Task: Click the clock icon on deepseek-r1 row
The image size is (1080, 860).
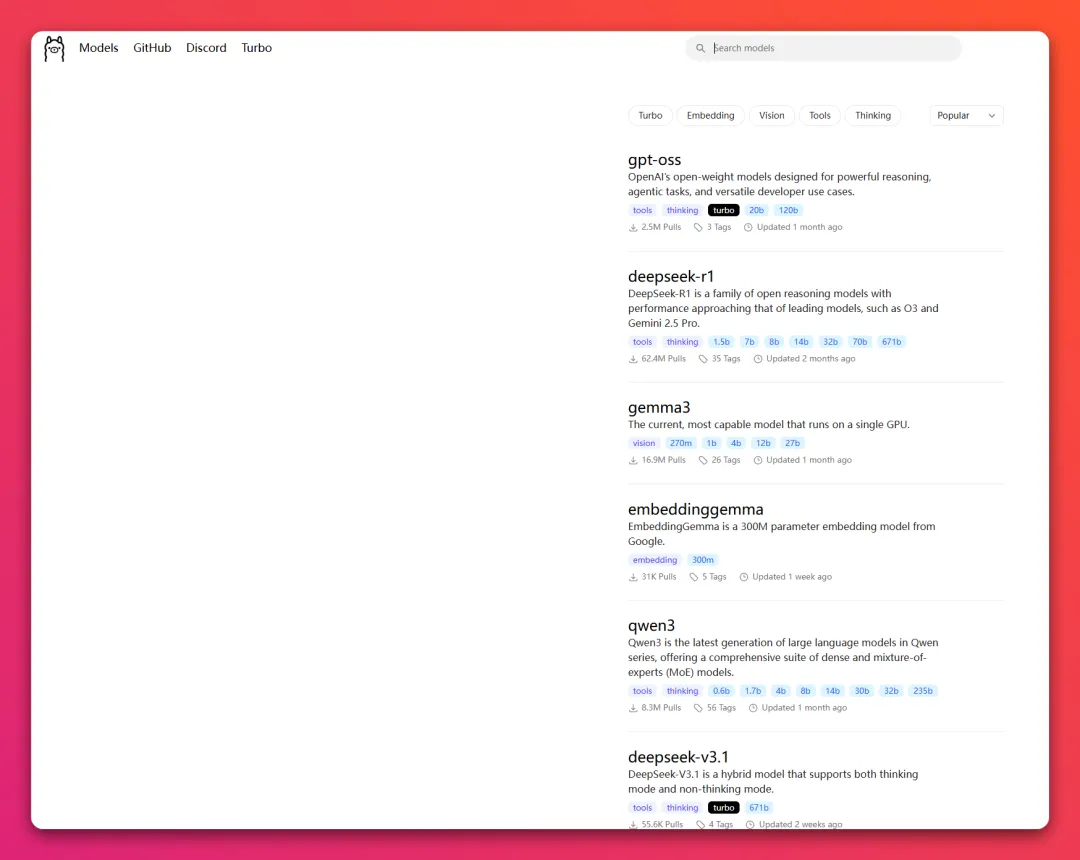Action: [x=758, y=359]
